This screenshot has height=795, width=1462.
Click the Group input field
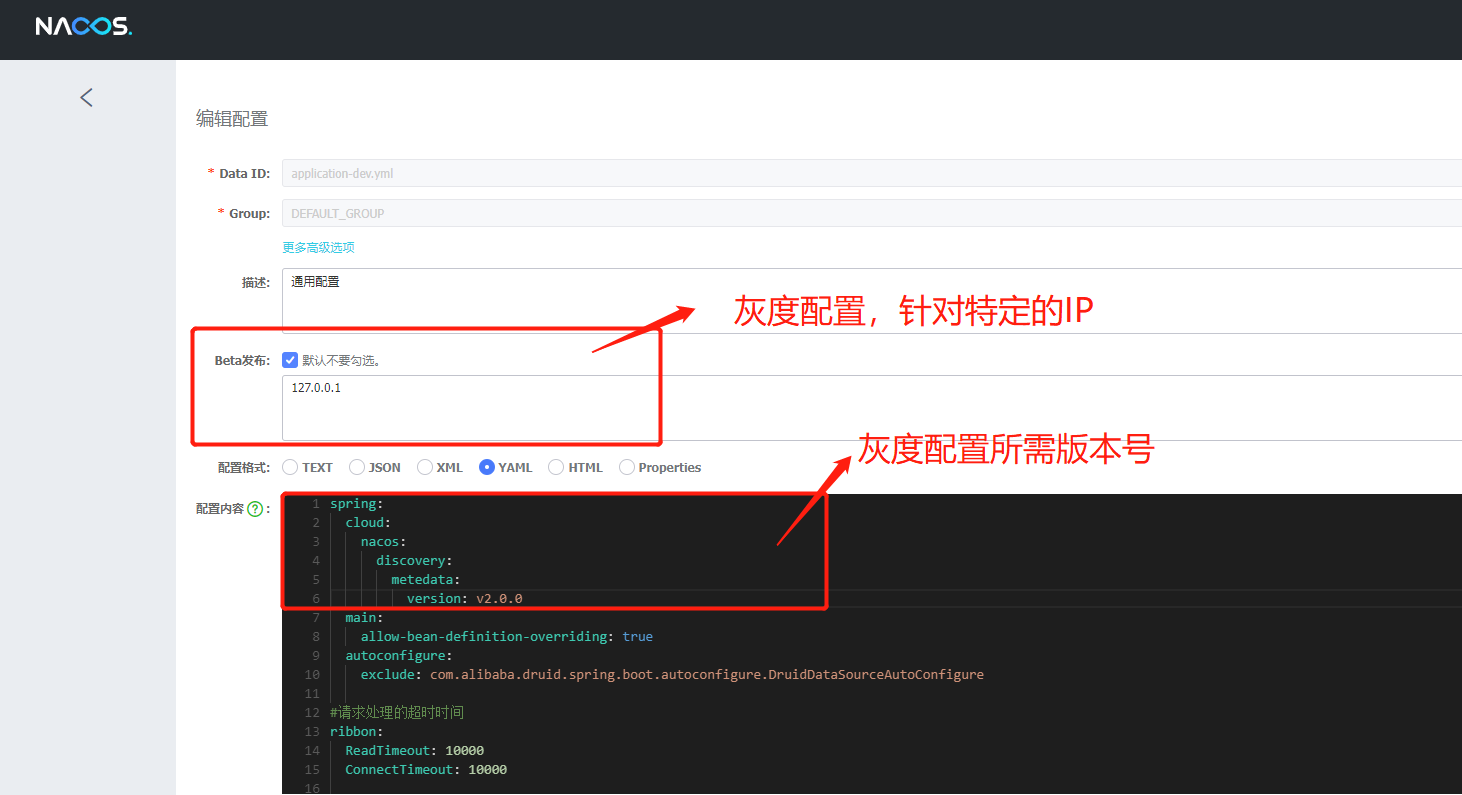click(x=870, y=213)
